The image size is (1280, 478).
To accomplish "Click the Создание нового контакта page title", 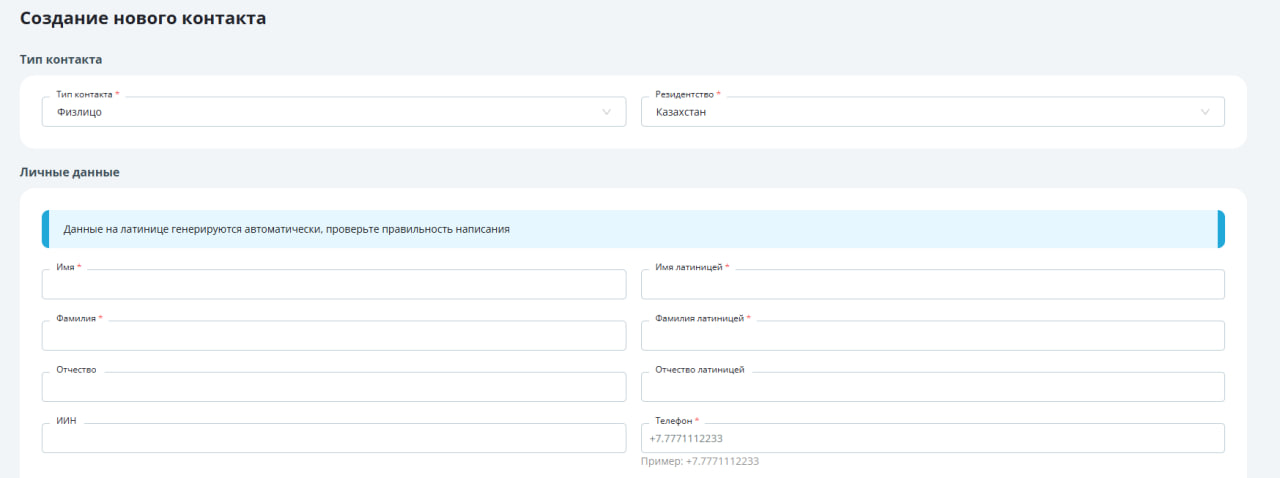I will click(x=143, y=18).
